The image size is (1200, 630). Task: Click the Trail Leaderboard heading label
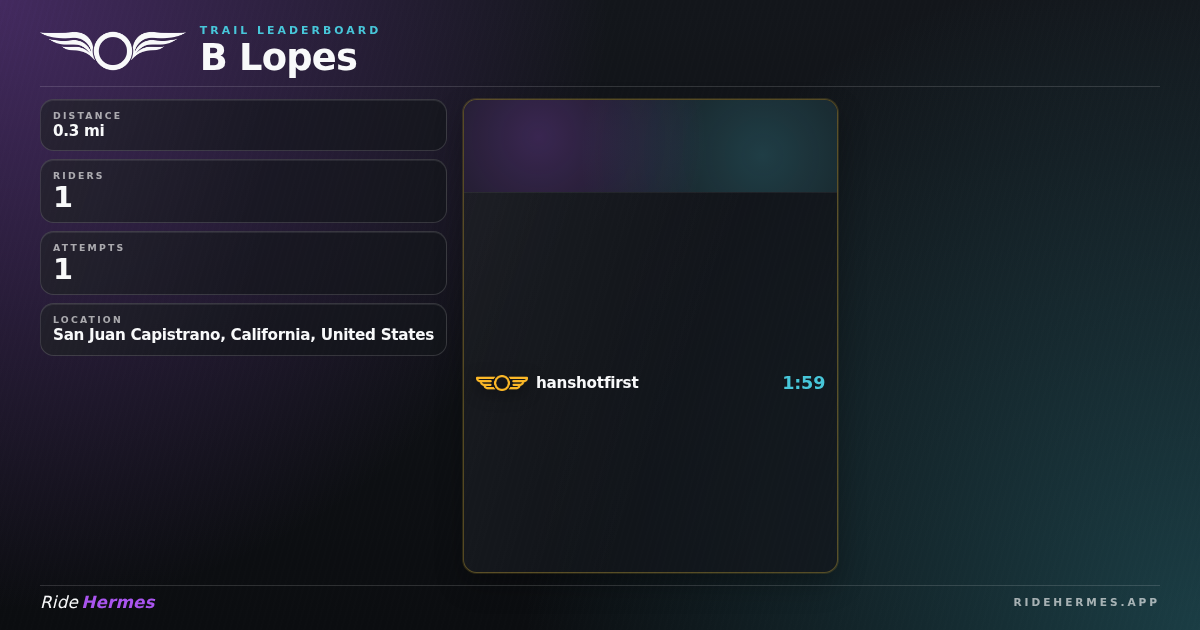[290, 30]
